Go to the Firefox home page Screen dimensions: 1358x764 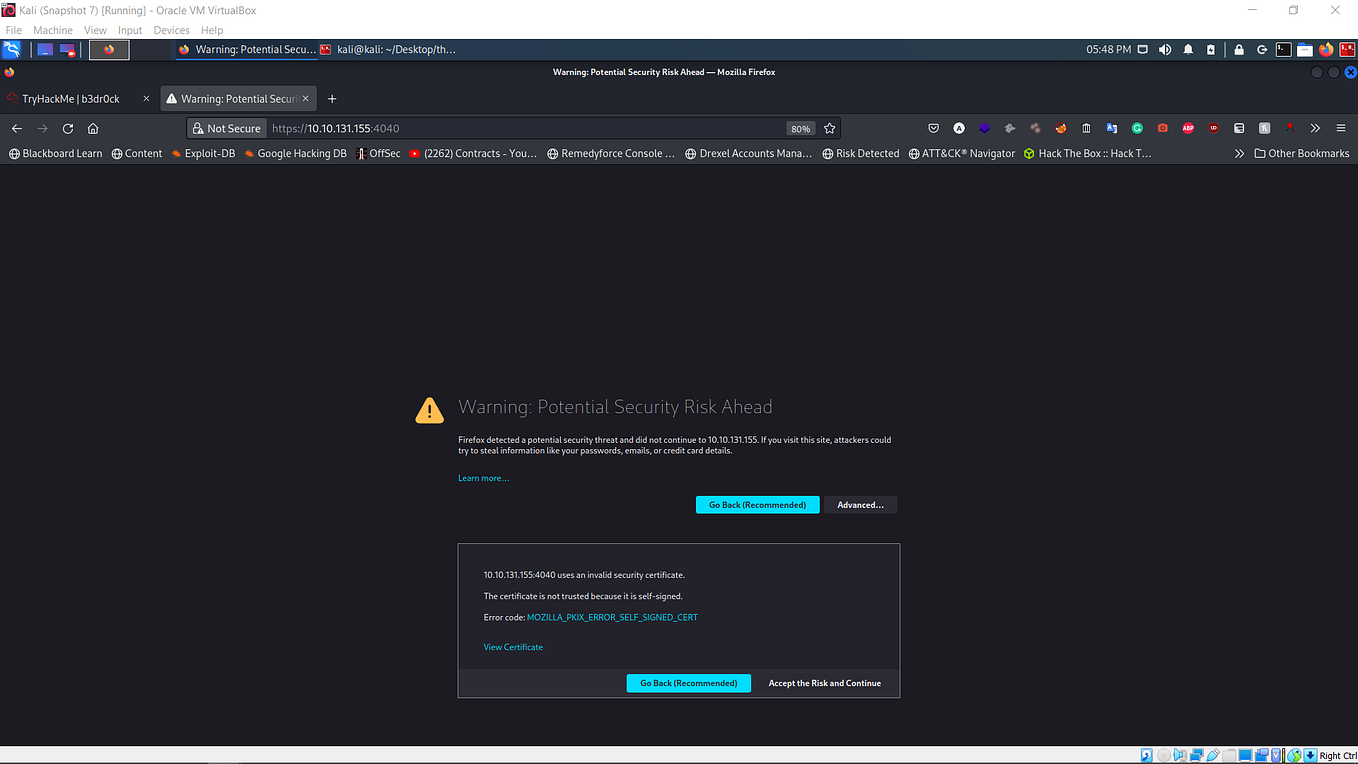(x=95, y=128)
